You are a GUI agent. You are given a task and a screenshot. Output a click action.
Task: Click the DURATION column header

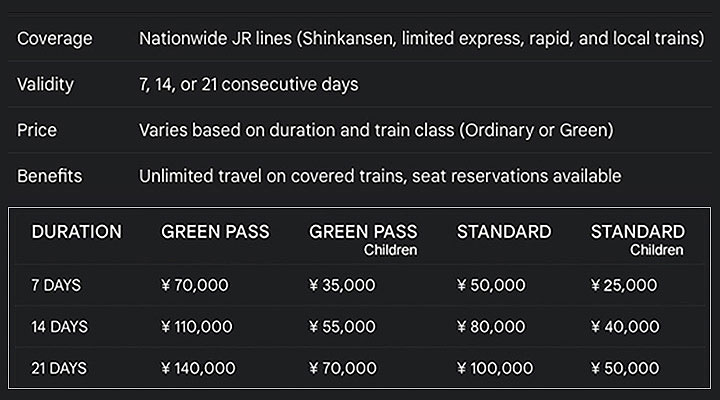tap(77, 232)
